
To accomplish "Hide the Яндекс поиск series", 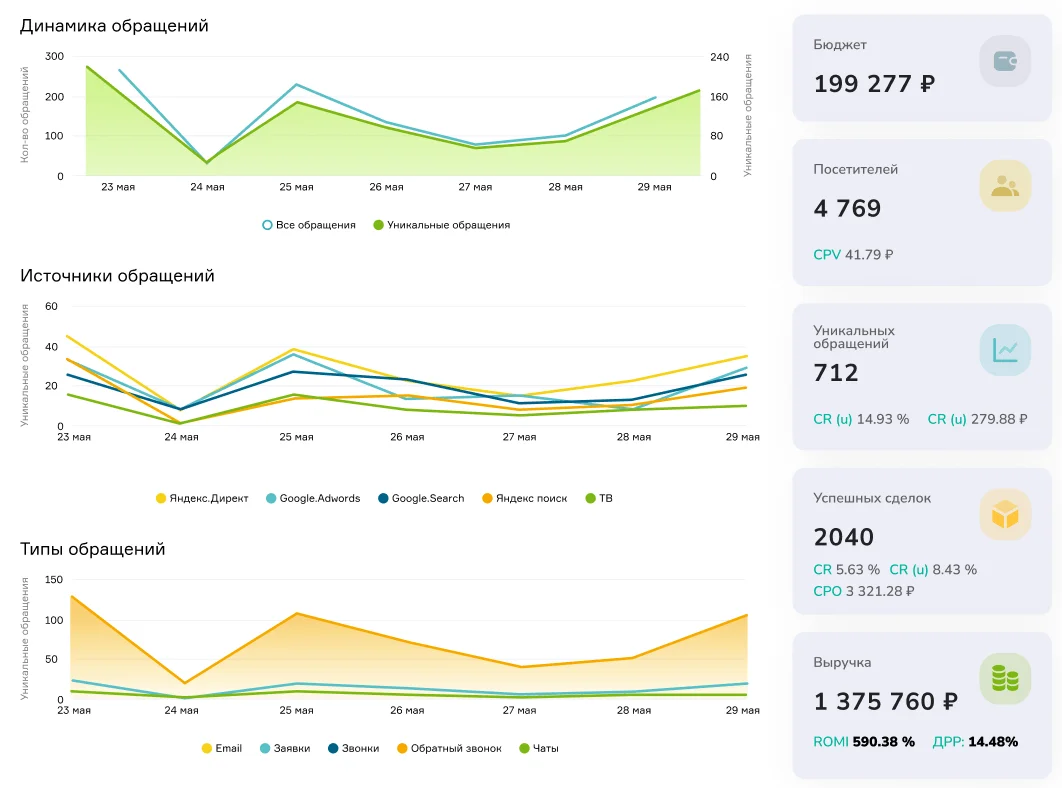I will tap(524, 498).
